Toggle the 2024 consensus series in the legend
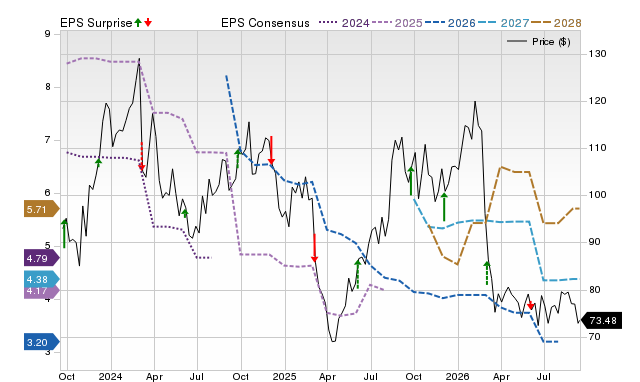The image size is (640, 382). point(344,23)
